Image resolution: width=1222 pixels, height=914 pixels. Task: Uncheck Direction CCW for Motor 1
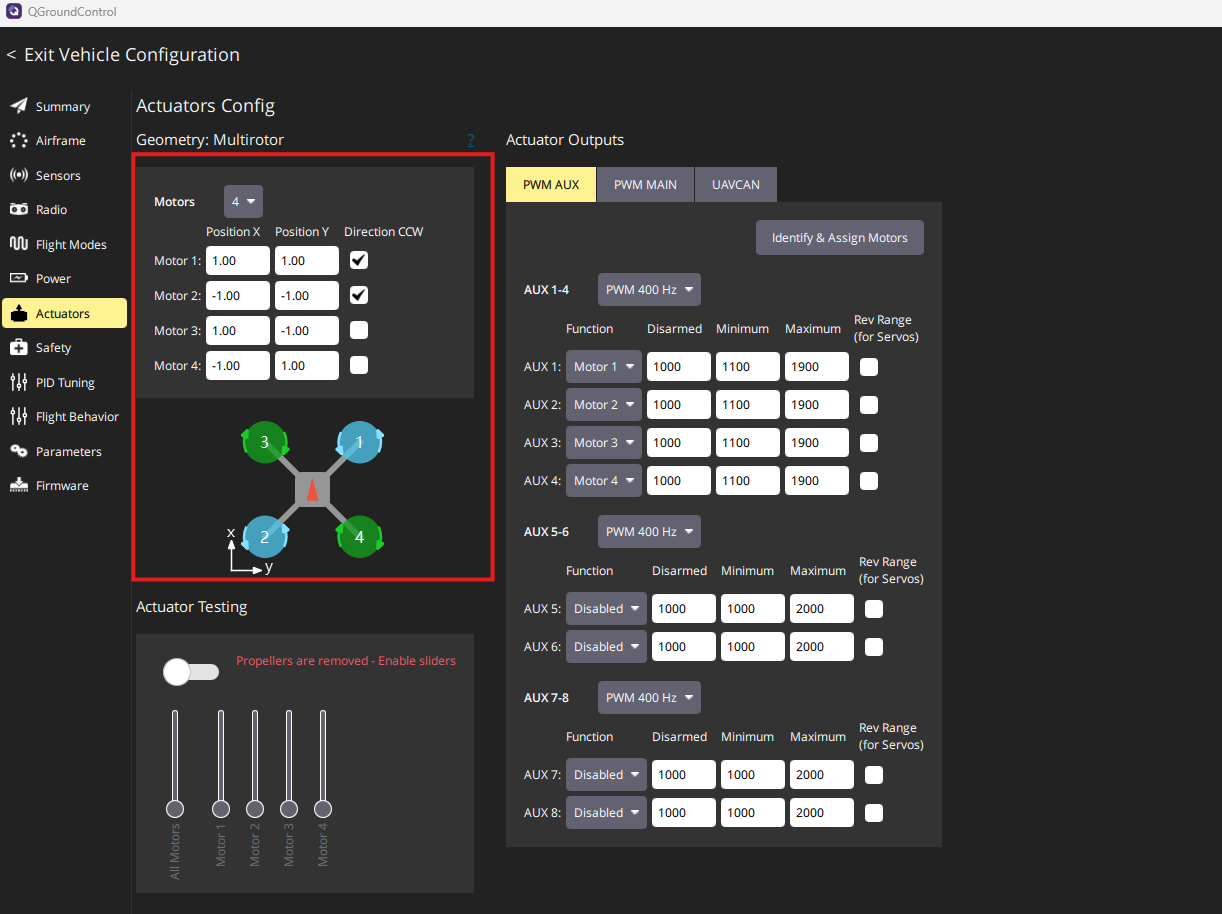click(359, 260)
